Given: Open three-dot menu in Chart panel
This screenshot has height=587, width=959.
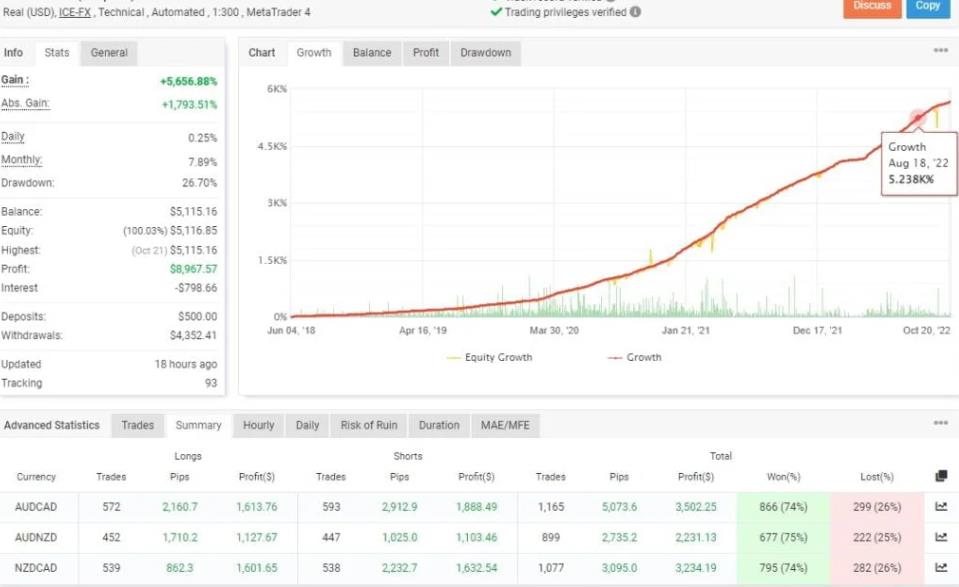Looking at the screenshot, I should point(940,51).
